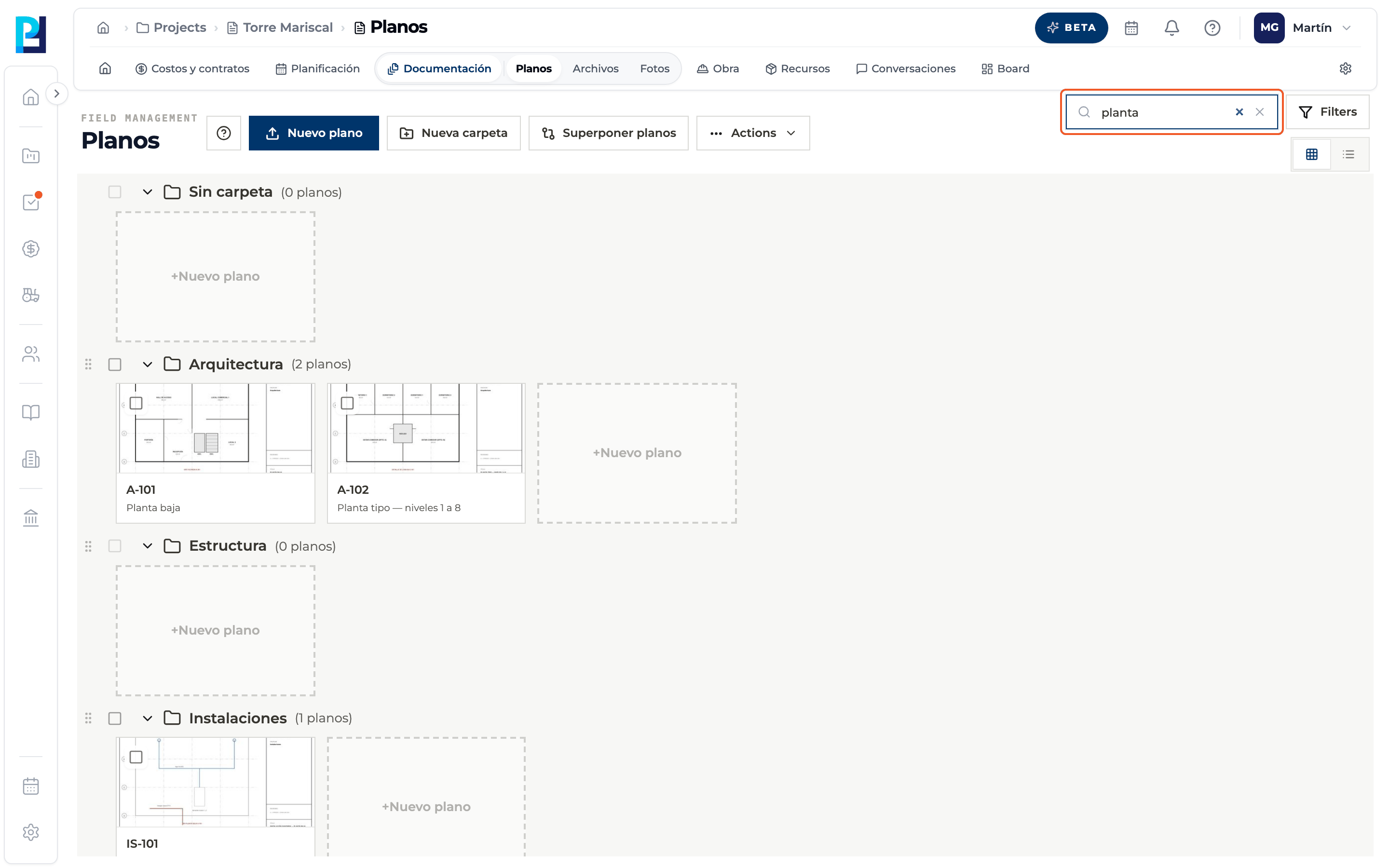
Task: Open the Filters button
Action: pyautogui.click(x=1327, y=112)
